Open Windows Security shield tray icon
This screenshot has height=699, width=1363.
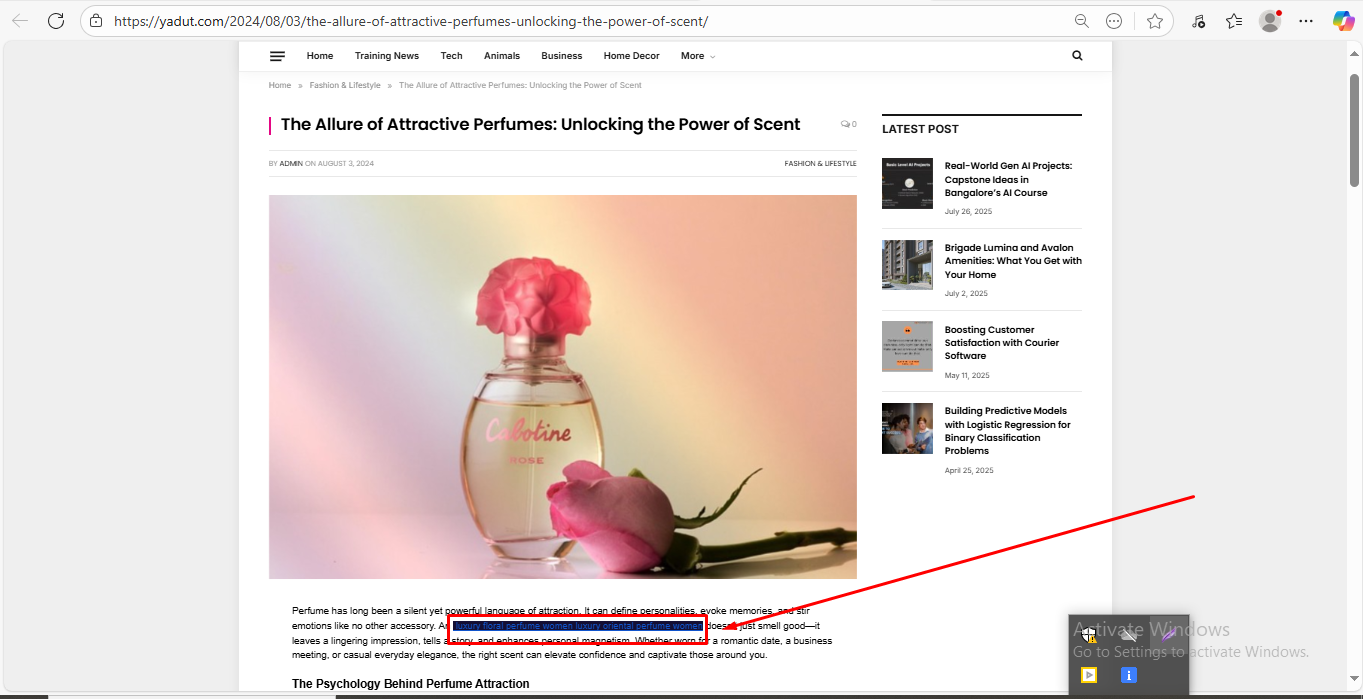[x=1089, y=634]
